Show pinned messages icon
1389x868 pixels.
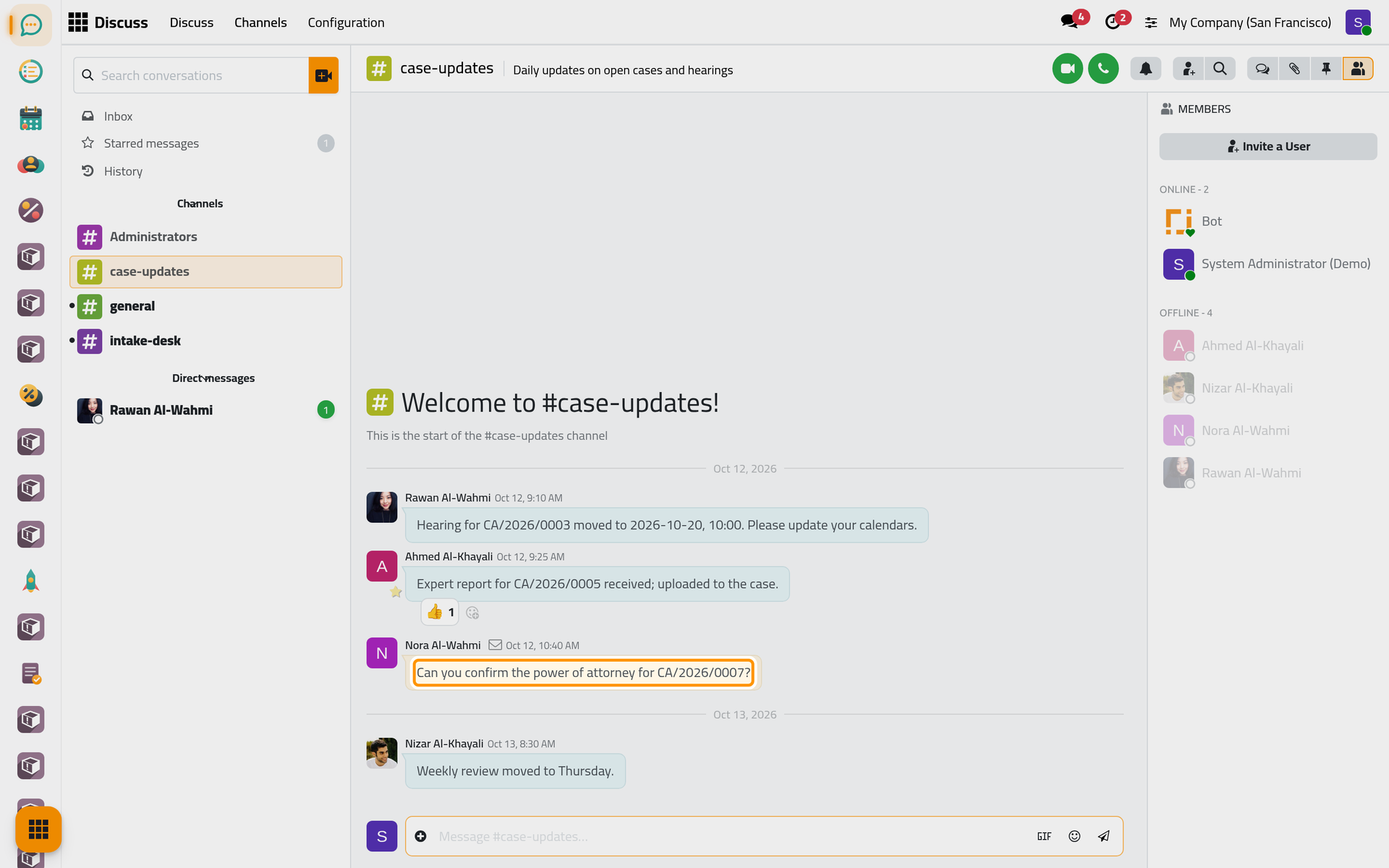pos(1326,69)
